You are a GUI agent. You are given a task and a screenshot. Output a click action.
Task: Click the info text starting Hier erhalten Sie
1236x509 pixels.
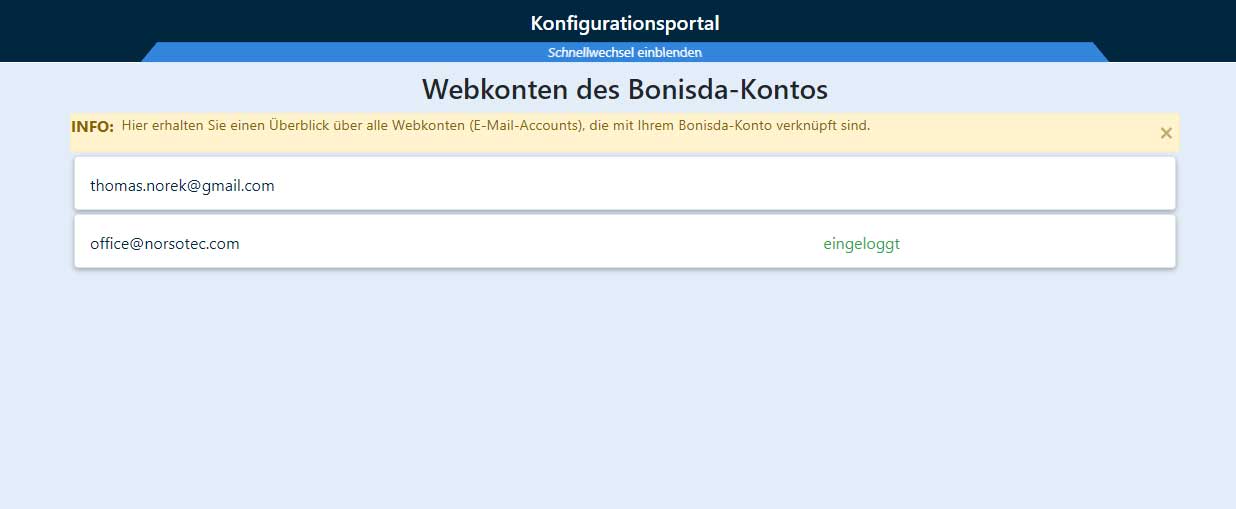click(x=496, y=126)
